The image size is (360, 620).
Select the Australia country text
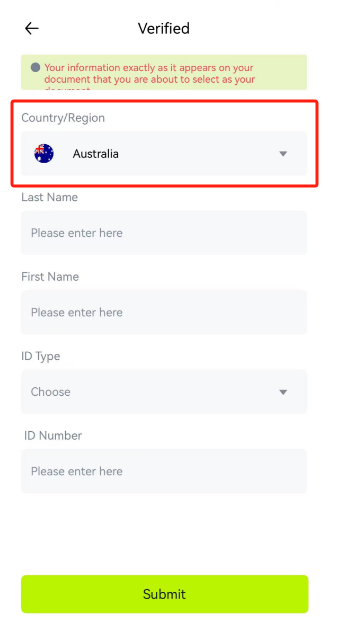click(95, 153)
